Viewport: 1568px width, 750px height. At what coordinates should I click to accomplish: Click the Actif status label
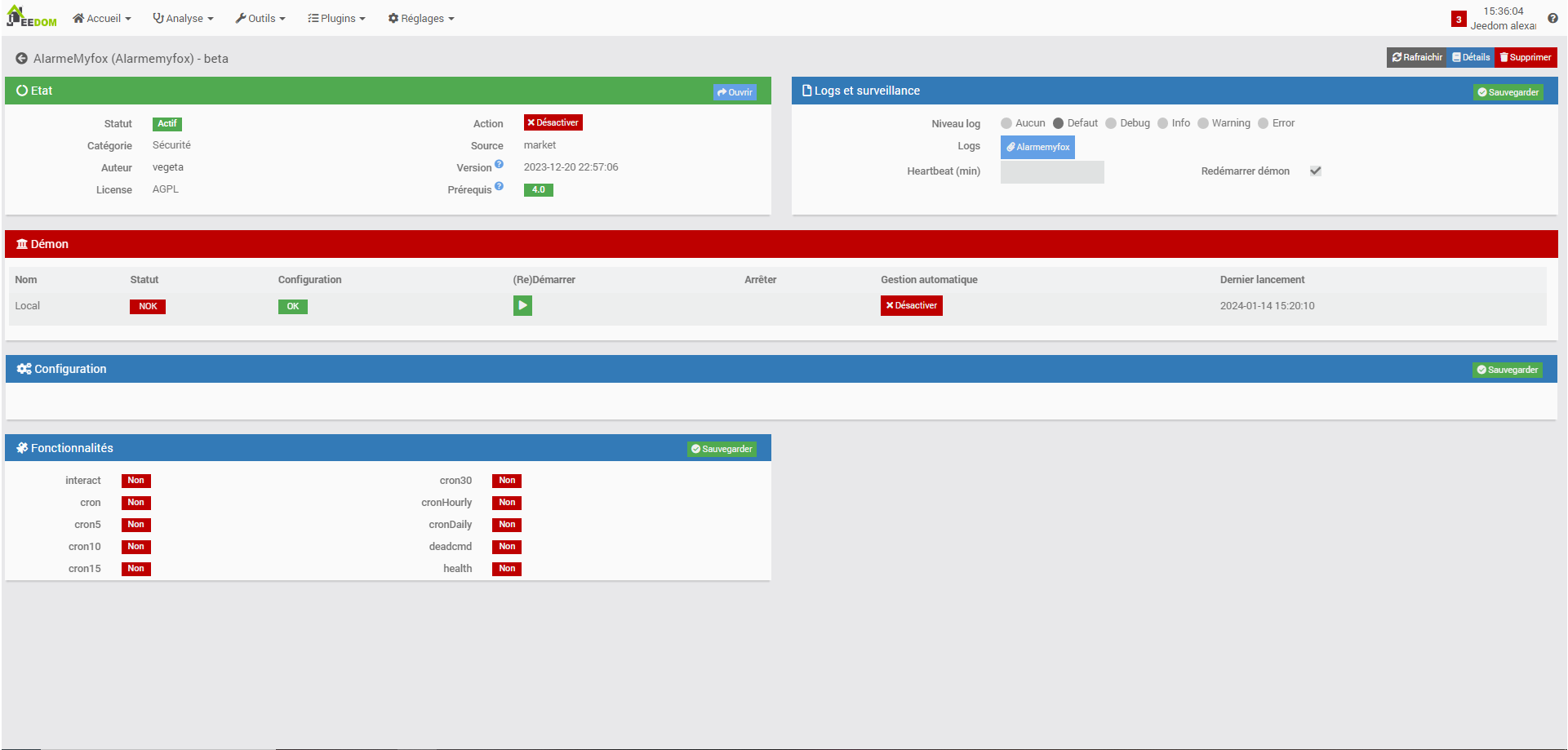point(167,124)
